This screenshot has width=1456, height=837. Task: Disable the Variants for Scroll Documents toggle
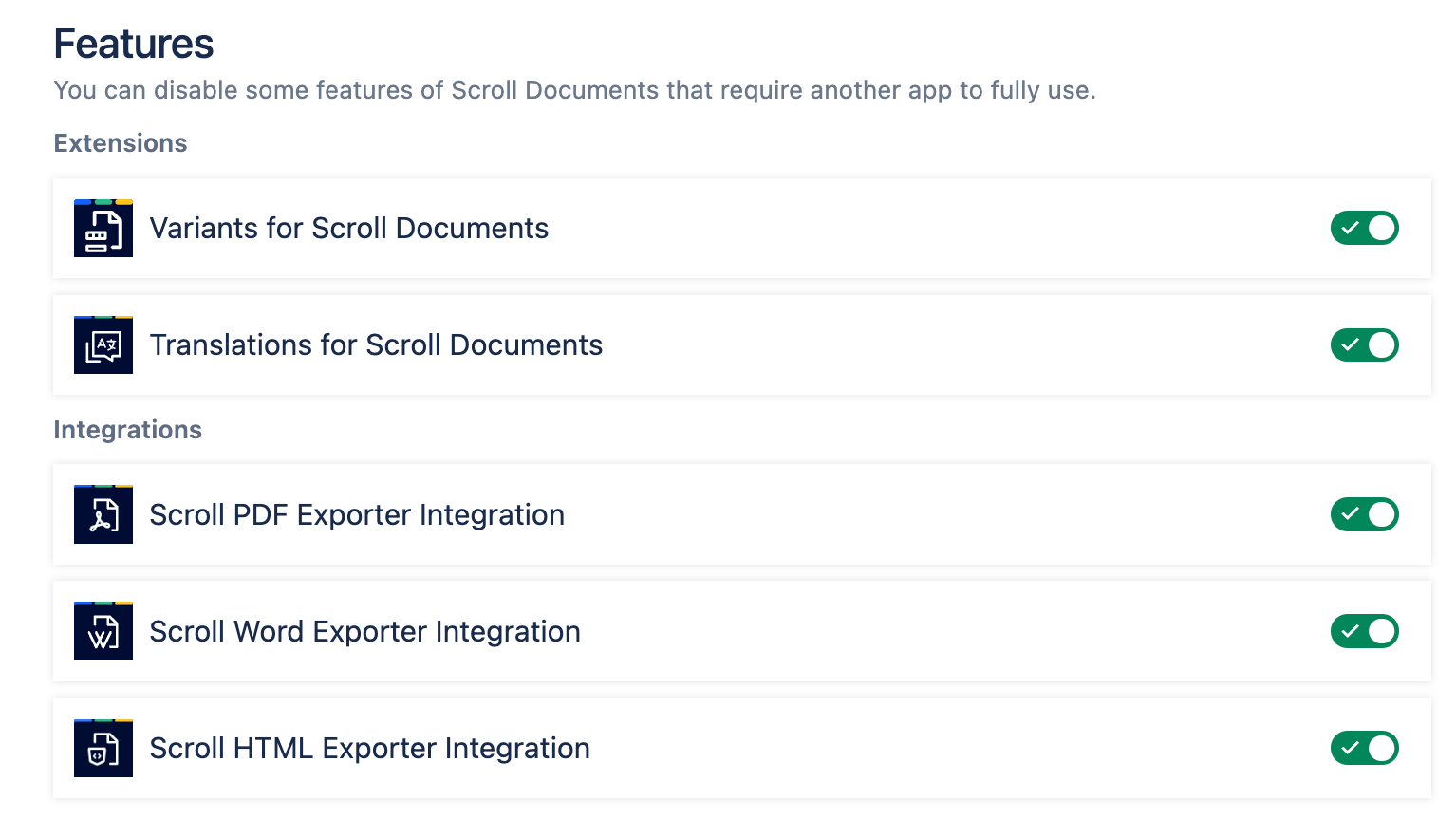coord(1365,228)
